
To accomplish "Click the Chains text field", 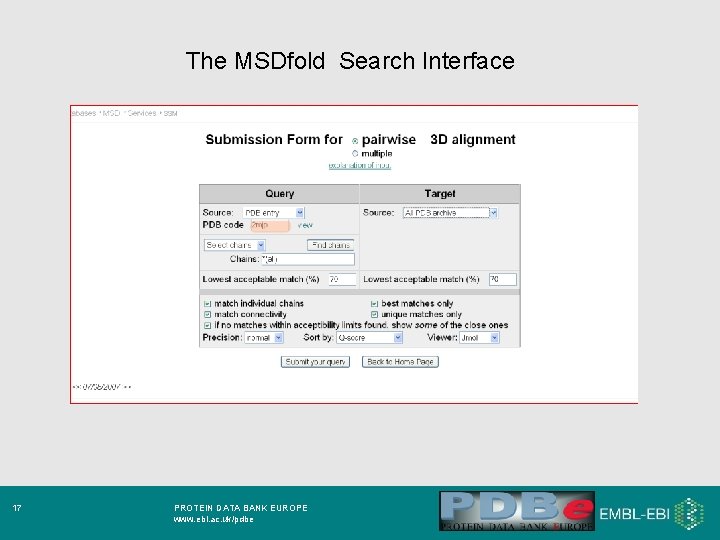I will (308, 259).
